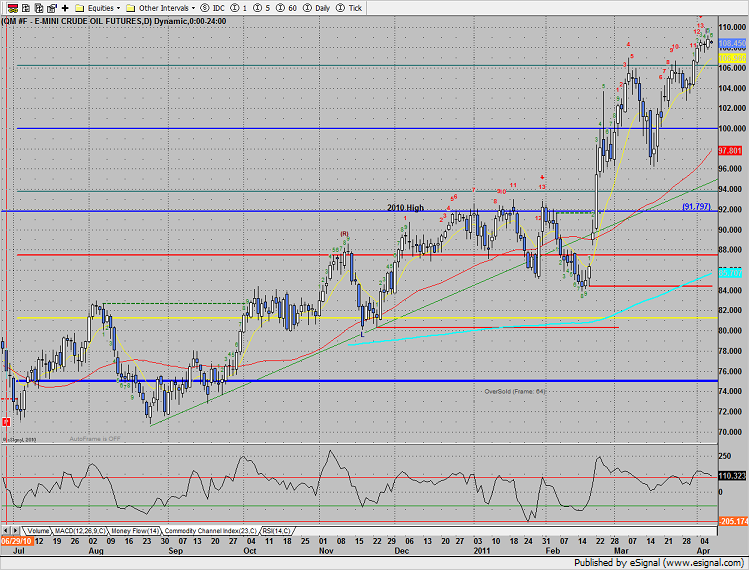Click the black plus icon in toolbar
749x570 pixels.
point(65,8)
